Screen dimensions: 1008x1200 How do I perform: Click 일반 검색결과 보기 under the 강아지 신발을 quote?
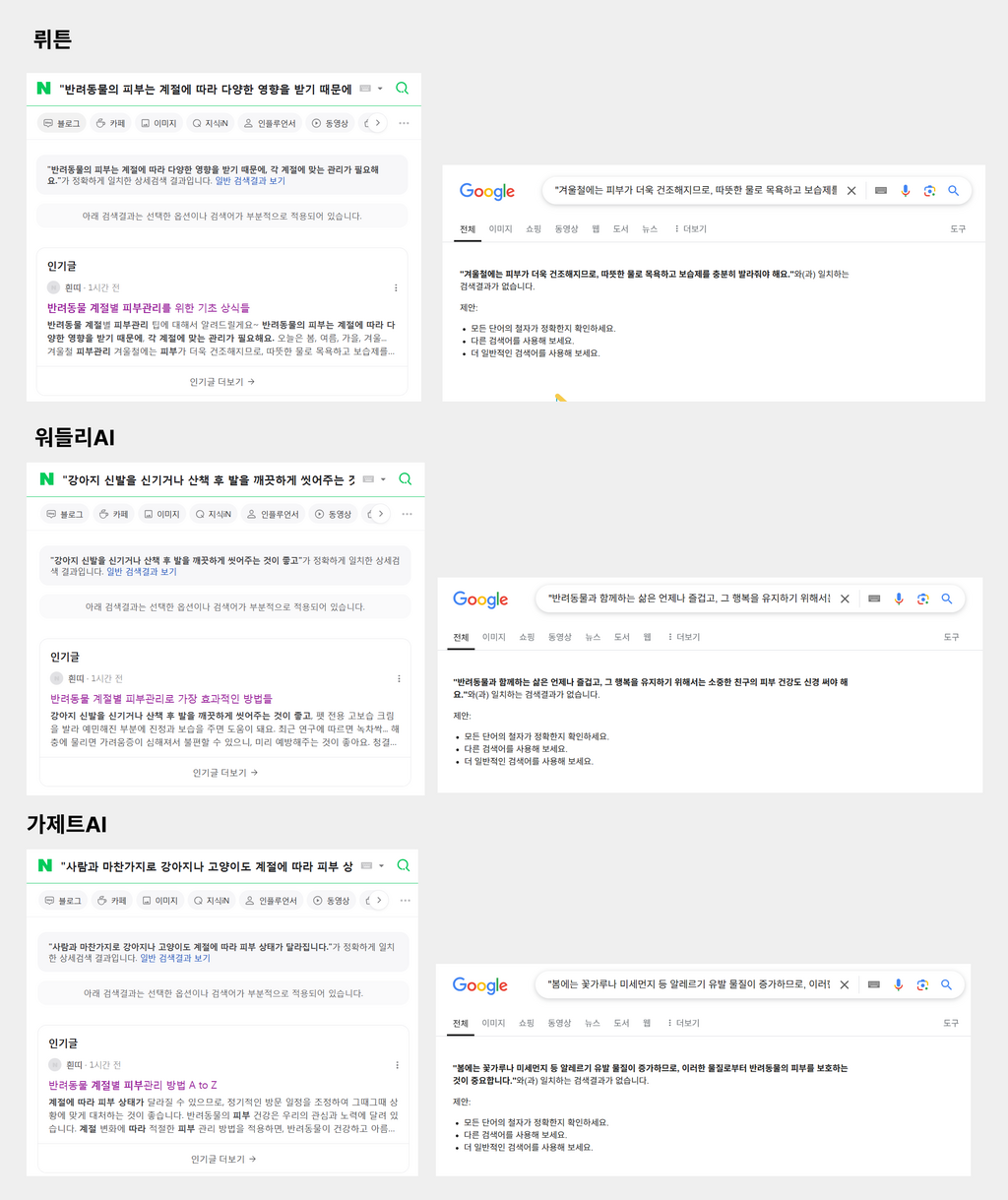pos(142,572)
